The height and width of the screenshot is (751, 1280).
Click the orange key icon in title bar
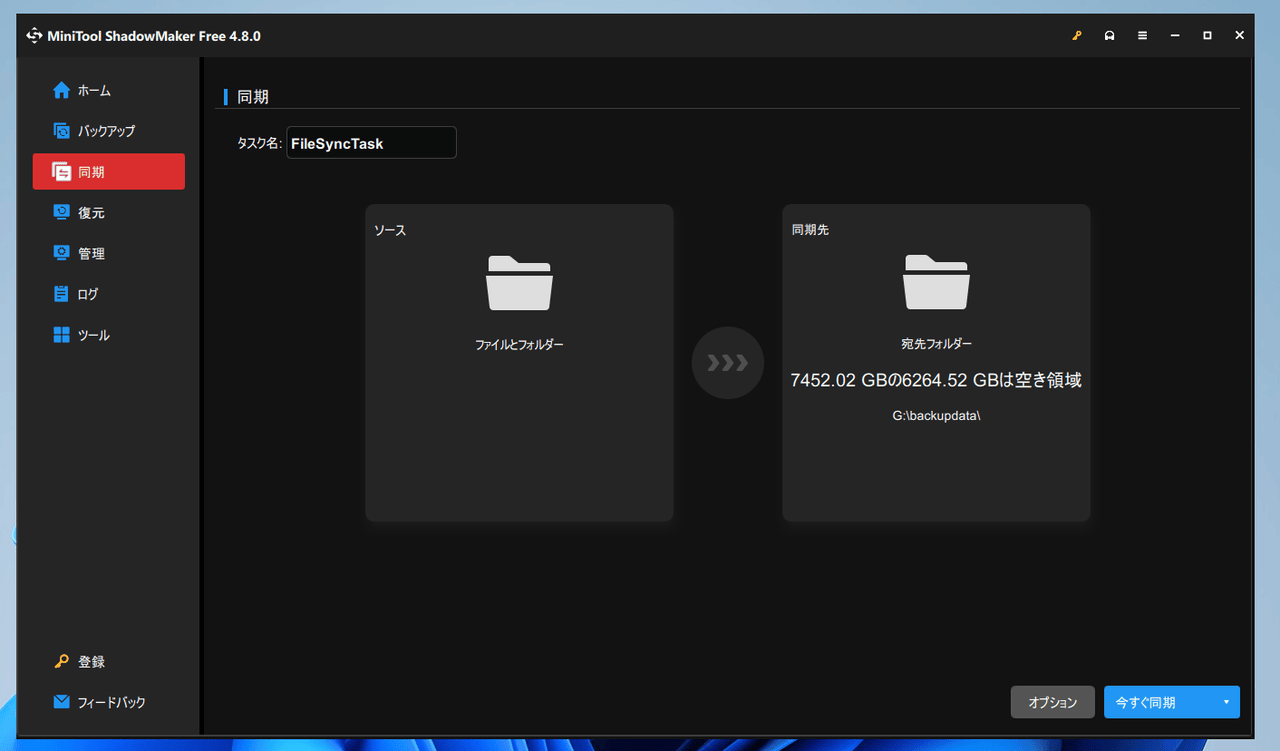1077,36
